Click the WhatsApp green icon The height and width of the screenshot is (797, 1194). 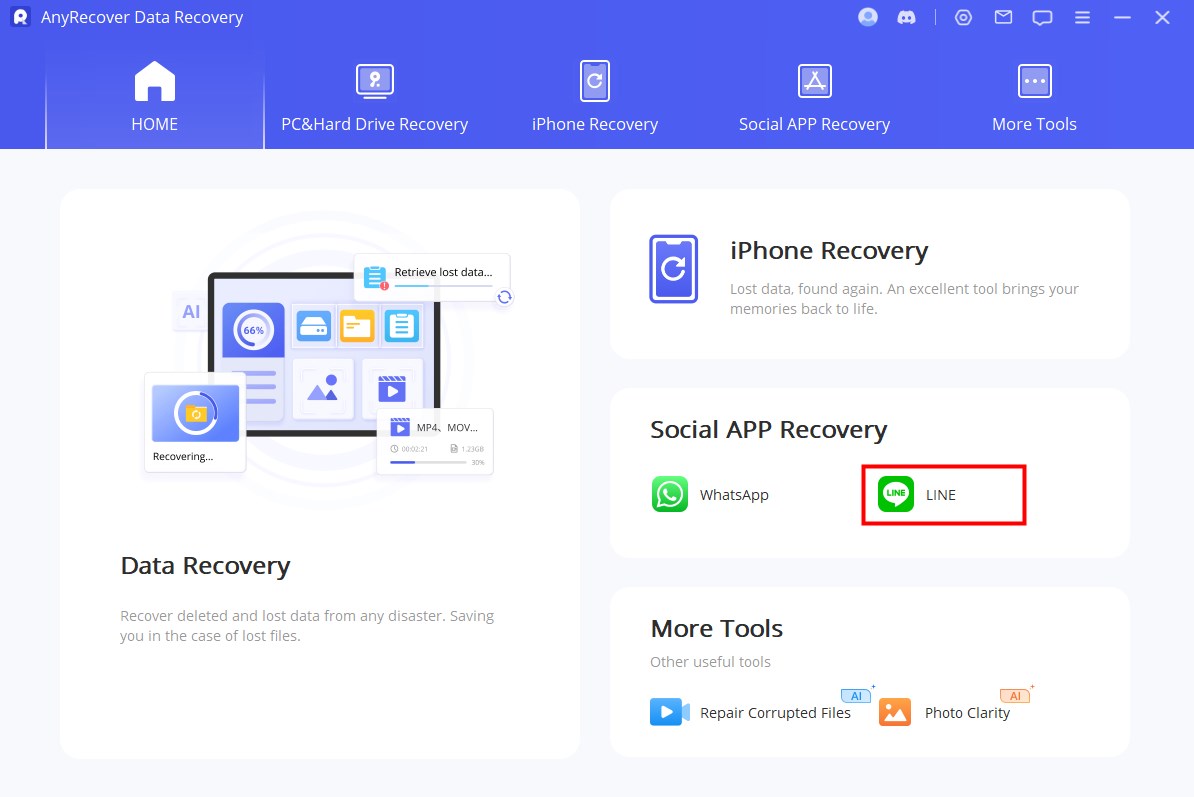(x=670, y=494)
